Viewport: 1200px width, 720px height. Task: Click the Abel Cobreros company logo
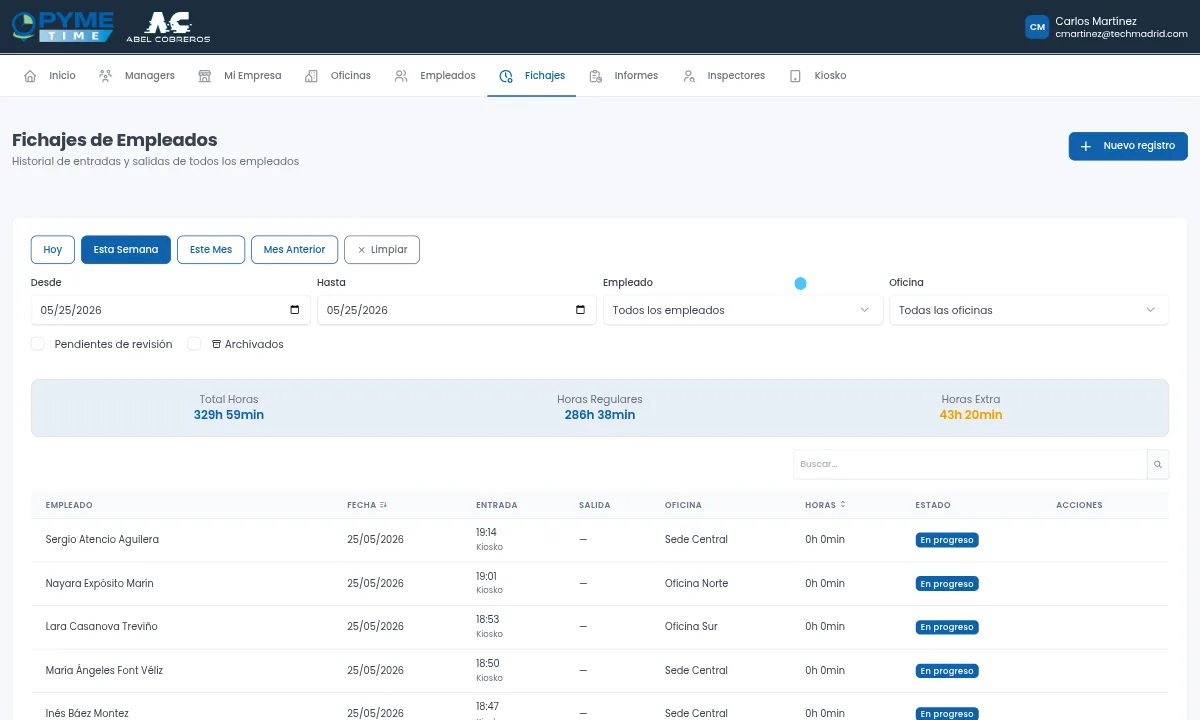[168, 27]
